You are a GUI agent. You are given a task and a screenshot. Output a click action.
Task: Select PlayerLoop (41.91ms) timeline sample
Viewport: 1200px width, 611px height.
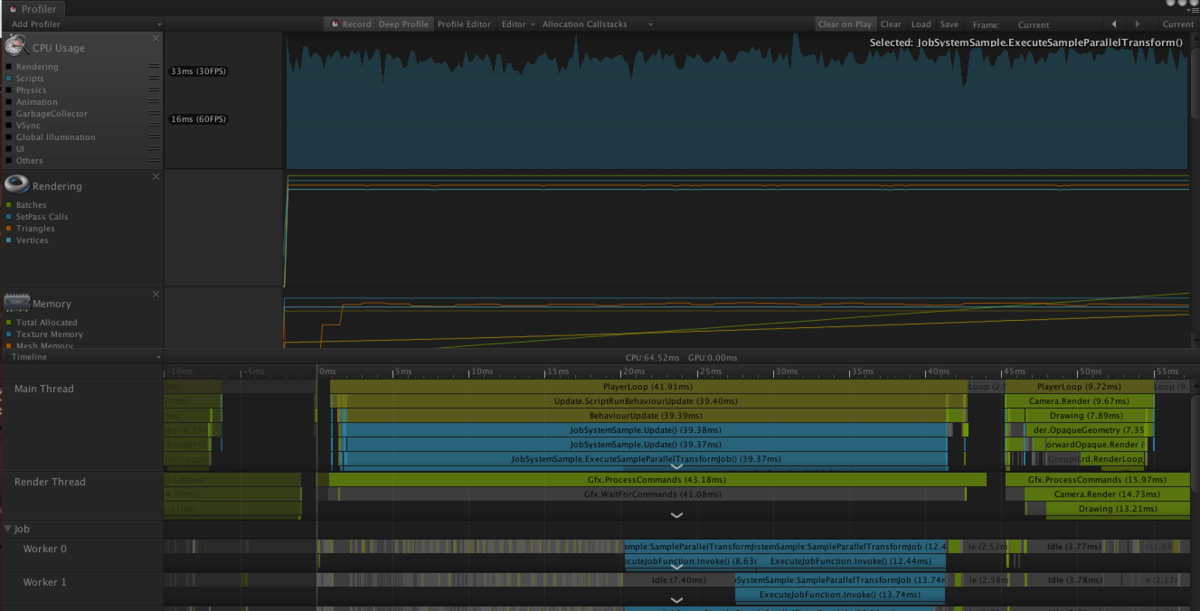tap(648, 386)
